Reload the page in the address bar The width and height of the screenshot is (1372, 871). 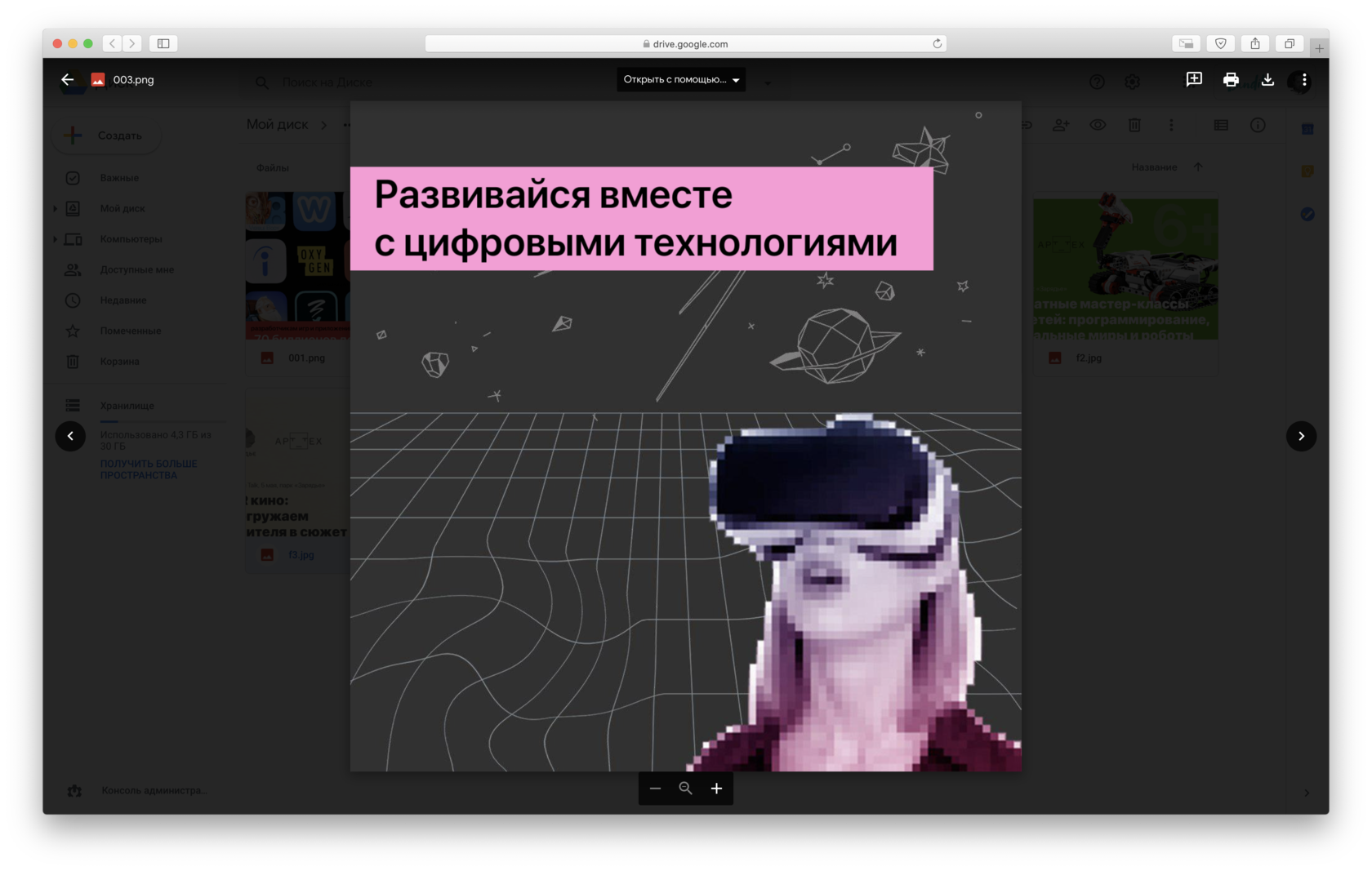pos(937,43)
